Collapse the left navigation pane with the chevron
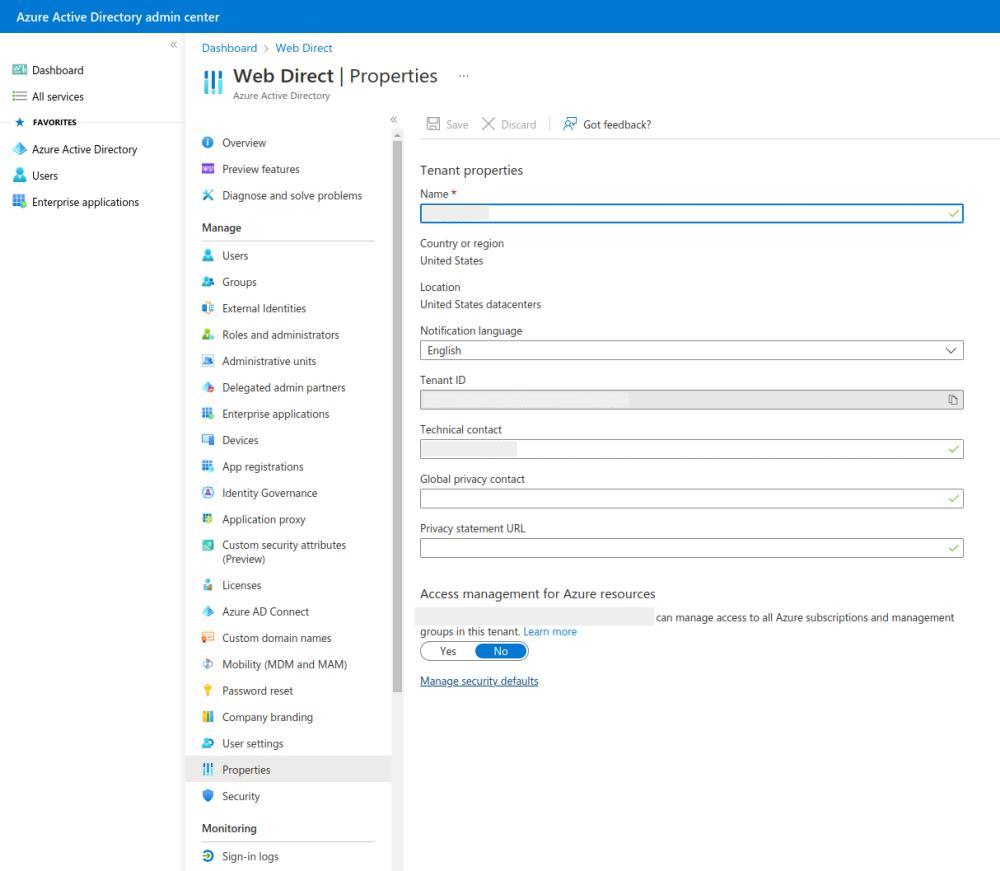Screen dimensions: 1000x871 tap(172, 44)
